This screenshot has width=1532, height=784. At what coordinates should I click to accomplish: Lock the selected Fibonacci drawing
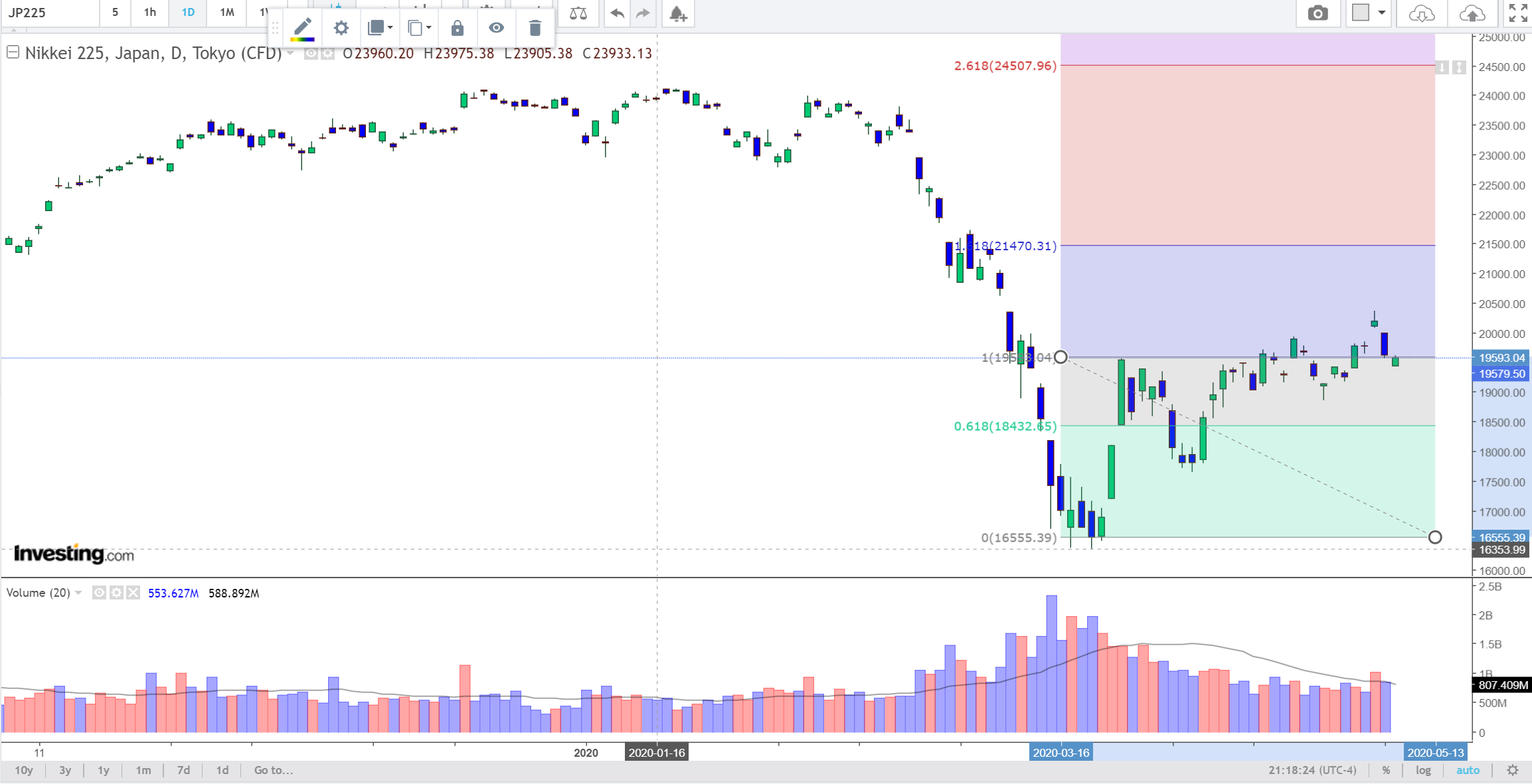(x=457, y=28)
